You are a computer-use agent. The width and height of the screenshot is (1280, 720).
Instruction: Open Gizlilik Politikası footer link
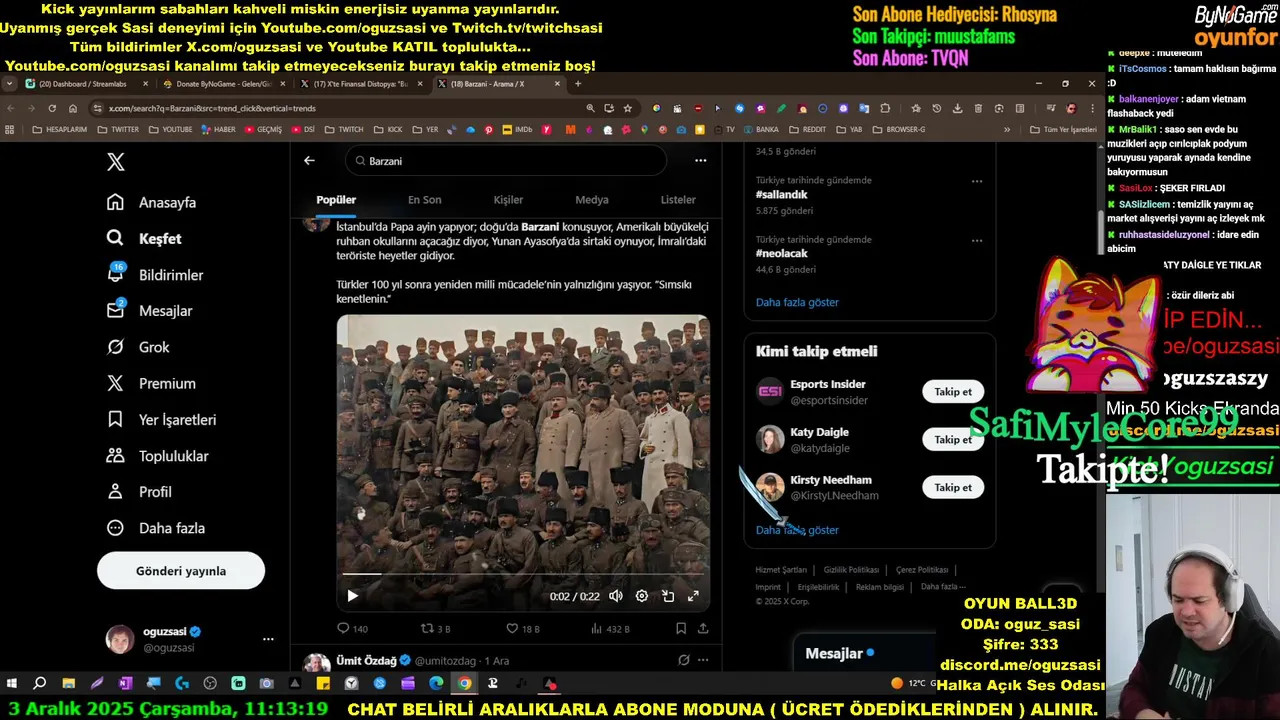pyautogui.click(x=851, y=570)
